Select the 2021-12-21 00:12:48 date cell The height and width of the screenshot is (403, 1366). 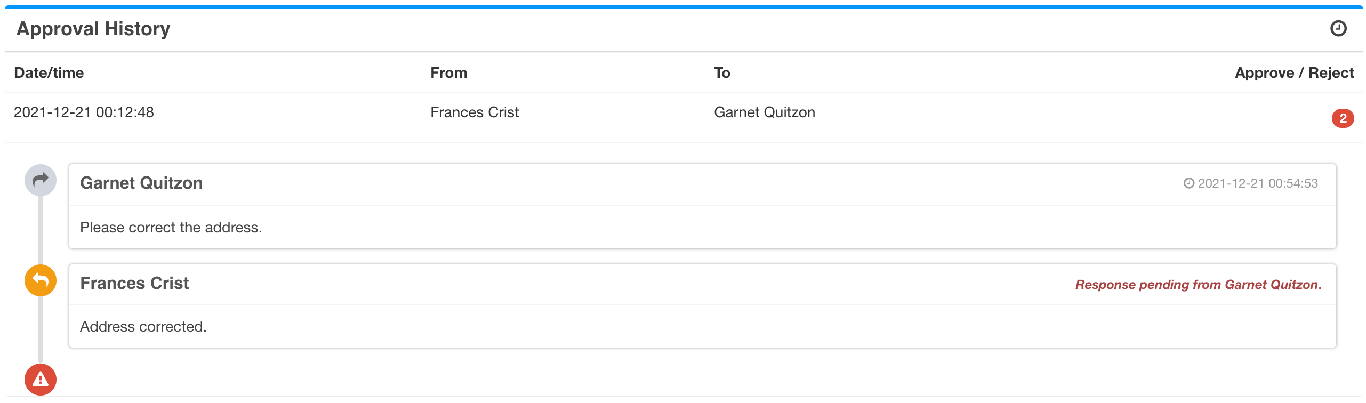point(84,112)
